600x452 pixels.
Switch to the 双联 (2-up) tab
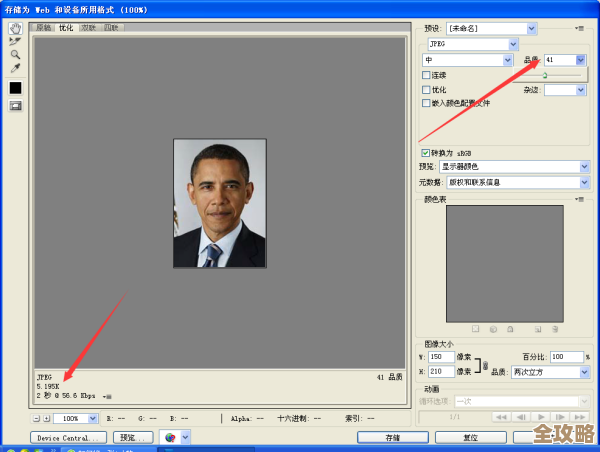[89, 29]
